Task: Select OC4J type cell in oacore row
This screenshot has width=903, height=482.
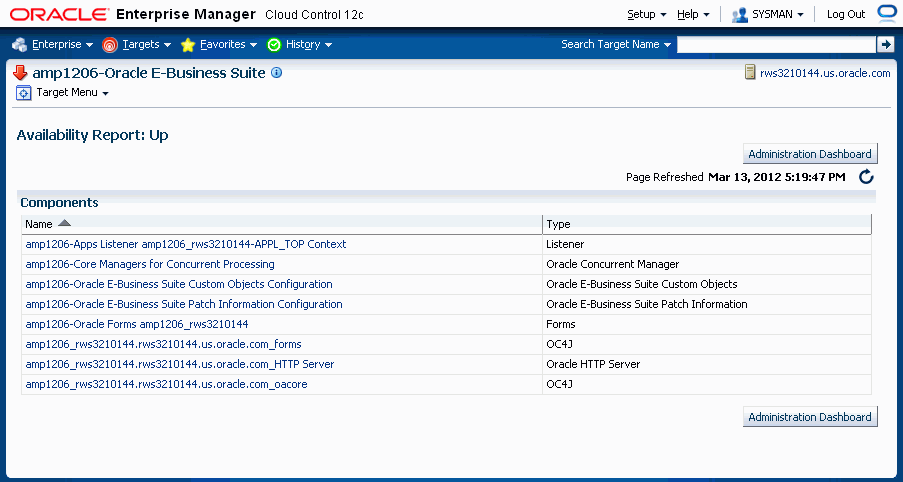Action: pyautogui.click(x=707, y=384)
